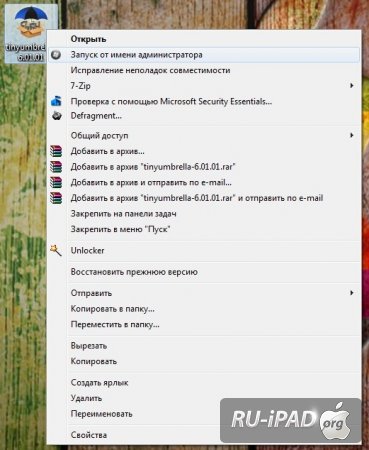Choose 'Переместить в папку...'
Image resolution: width=369 pixels, height=450 pixels.
[x=204, y=324]
